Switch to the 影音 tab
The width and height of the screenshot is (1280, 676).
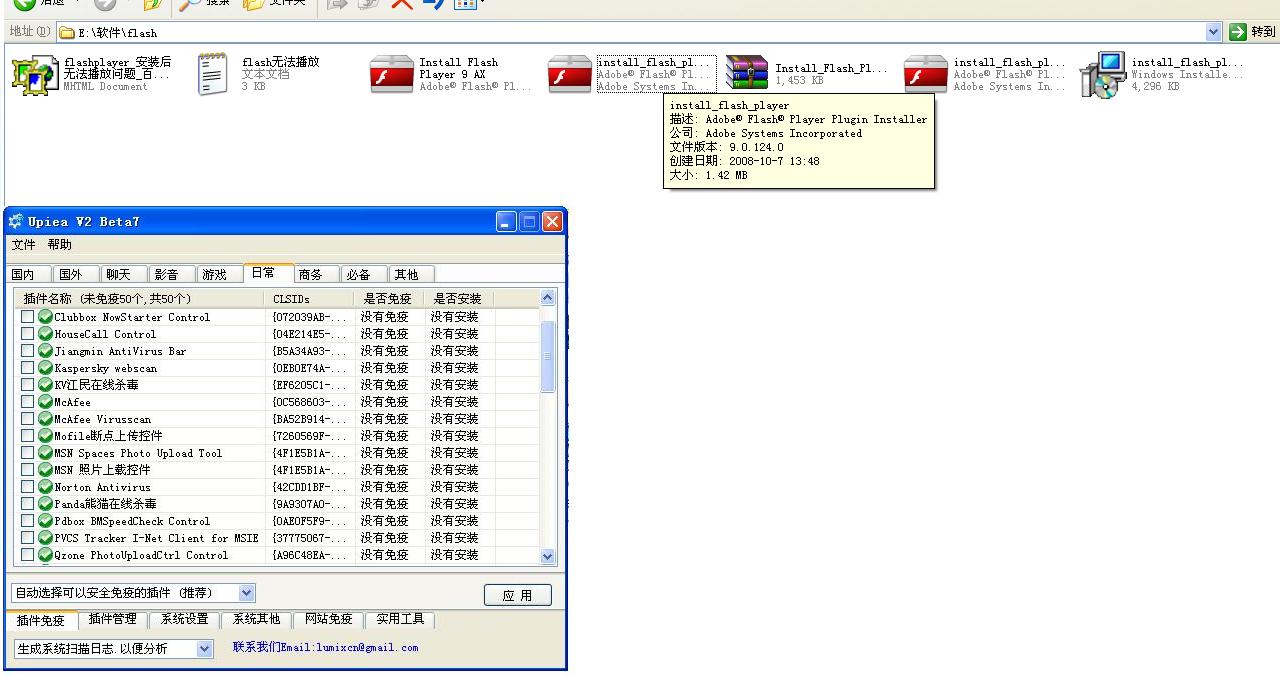(174, 274)
